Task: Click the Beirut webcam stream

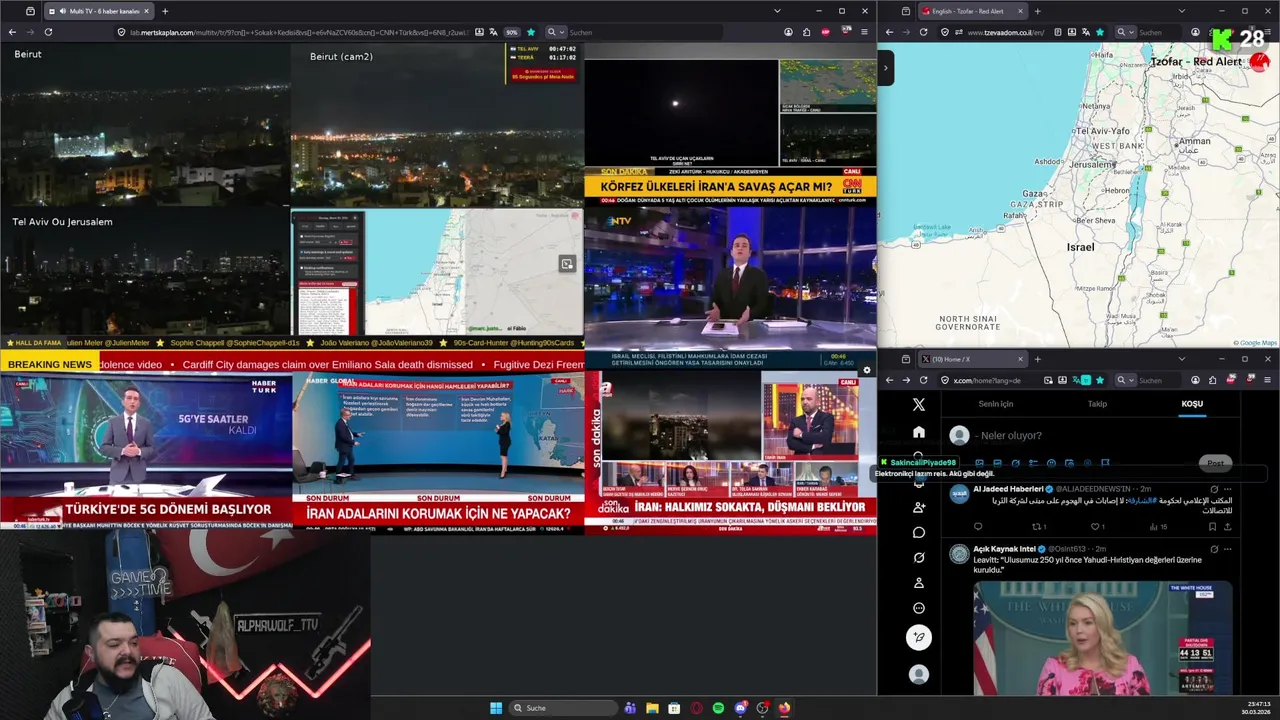Action: (146, 125)
